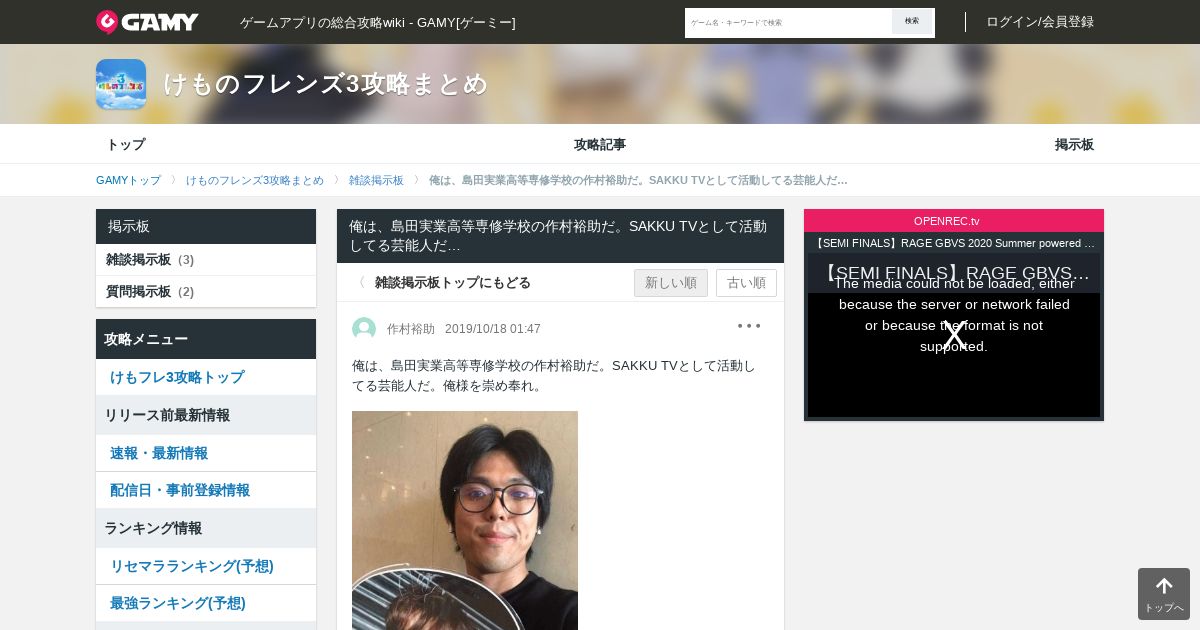Click GAMYトップ breadcrumb link
This screenshot has width=1200, height=630.
coord(128,180)
